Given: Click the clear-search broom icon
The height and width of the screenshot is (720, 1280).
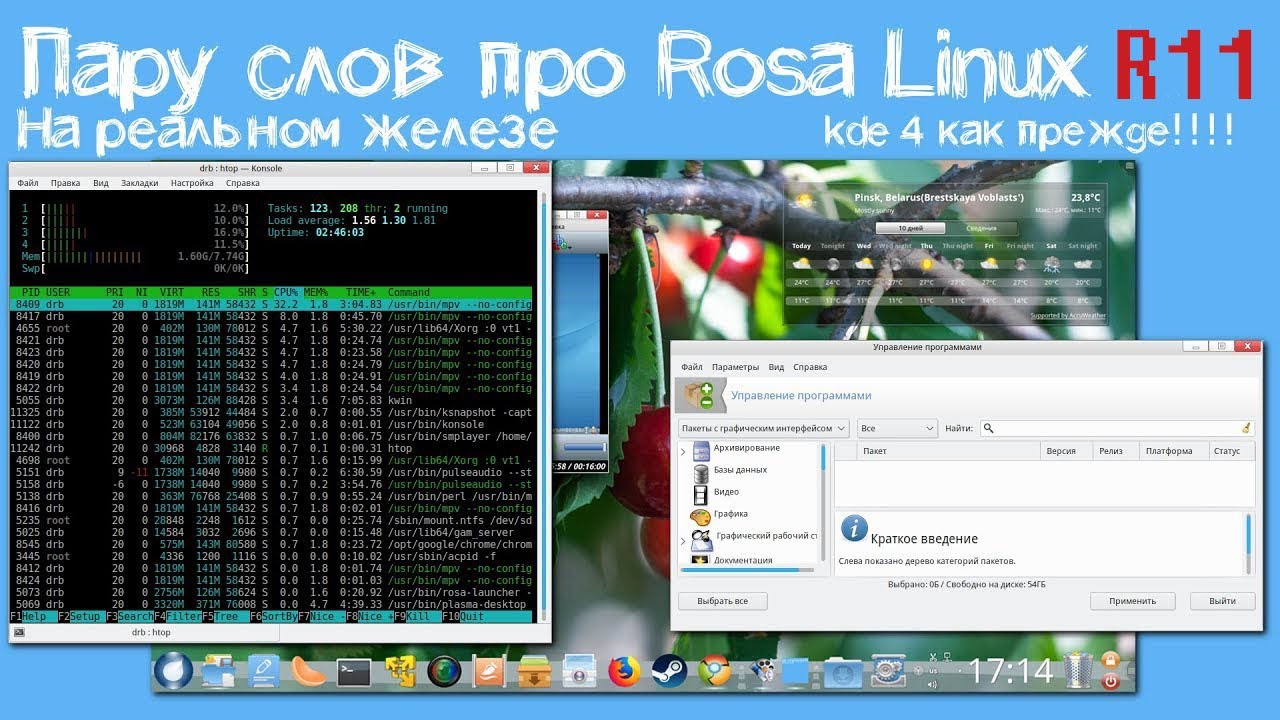Looking at the screenshot, I should click(x=1246, y=428).
